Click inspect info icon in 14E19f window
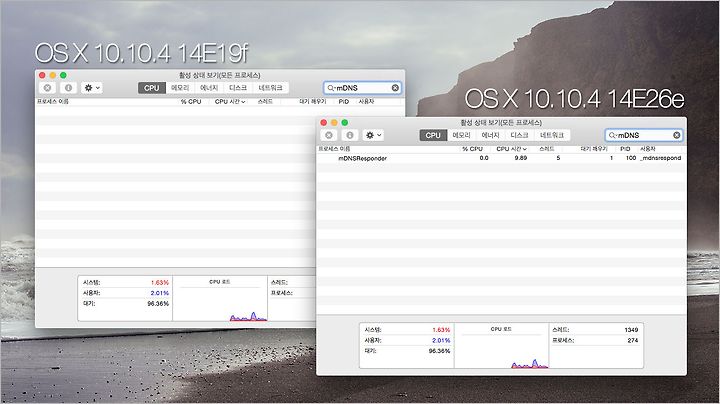Screen dimensions: 720x404 coord(68,88)
